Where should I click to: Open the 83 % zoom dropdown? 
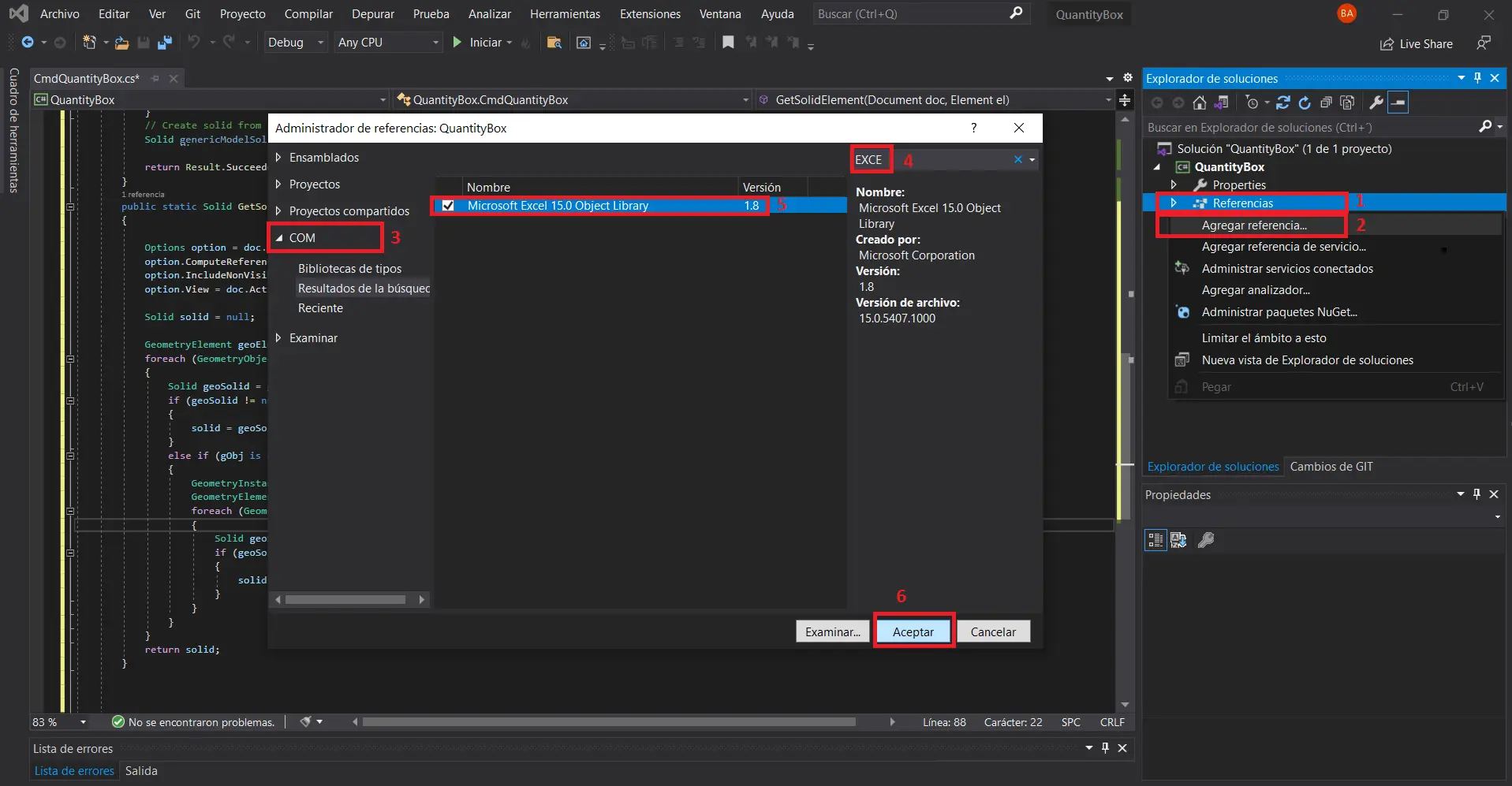83,722
